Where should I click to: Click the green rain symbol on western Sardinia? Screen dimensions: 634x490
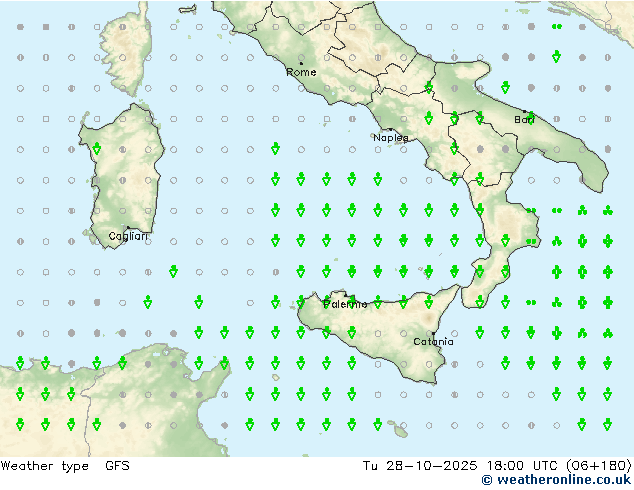97,148
